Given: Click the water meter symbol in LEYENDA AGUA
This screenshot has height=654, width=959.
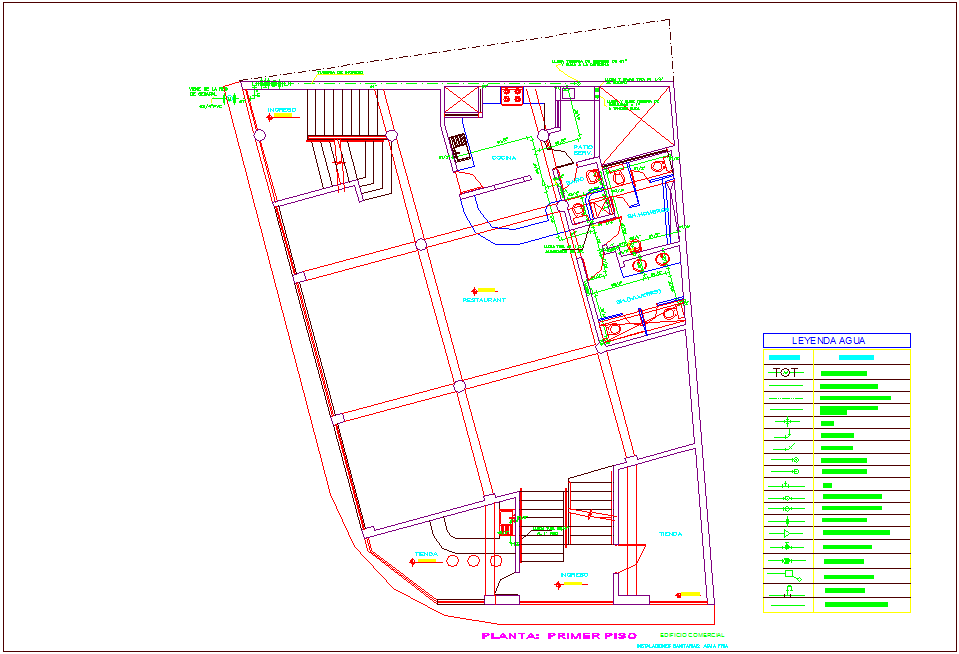Looking at the screenshot, I should [x=787, y=372].
